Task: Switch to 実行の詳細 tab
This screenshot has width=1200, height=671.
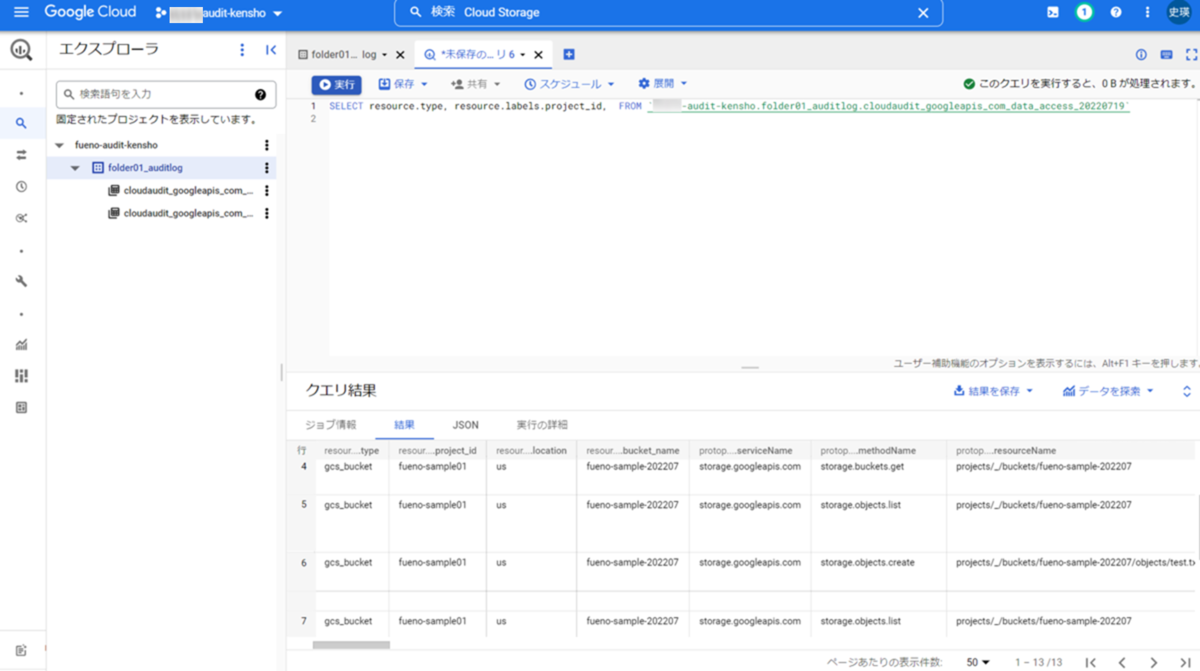Action: click(x=542, y=425)
